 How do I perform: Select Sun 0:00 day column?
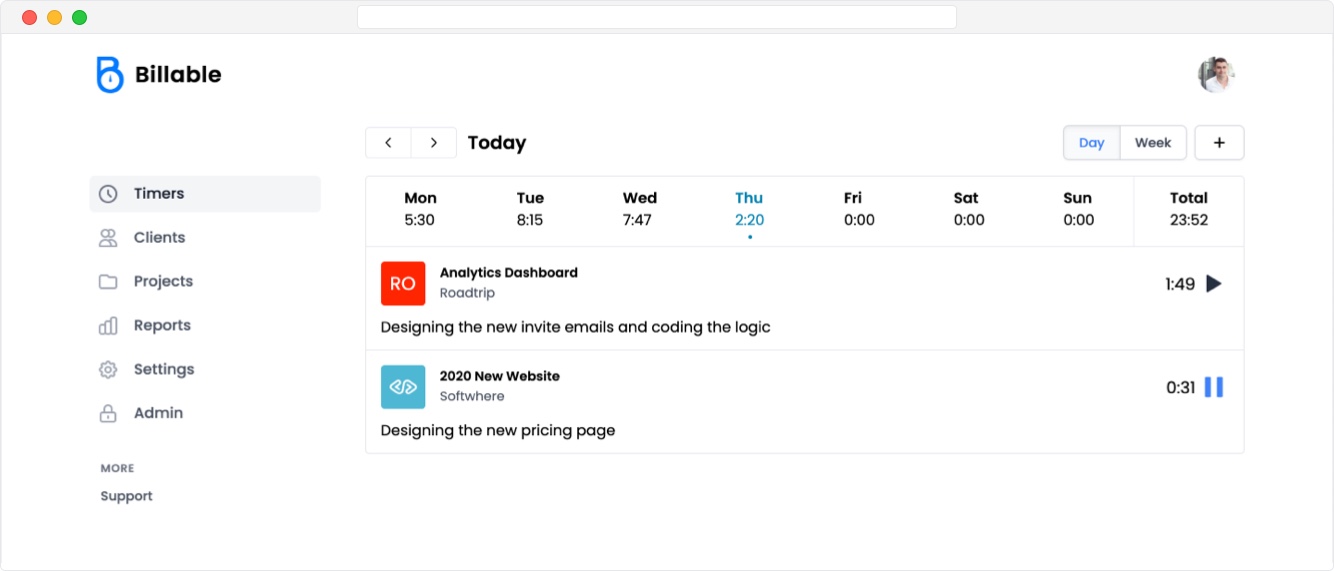point(1078,209)
